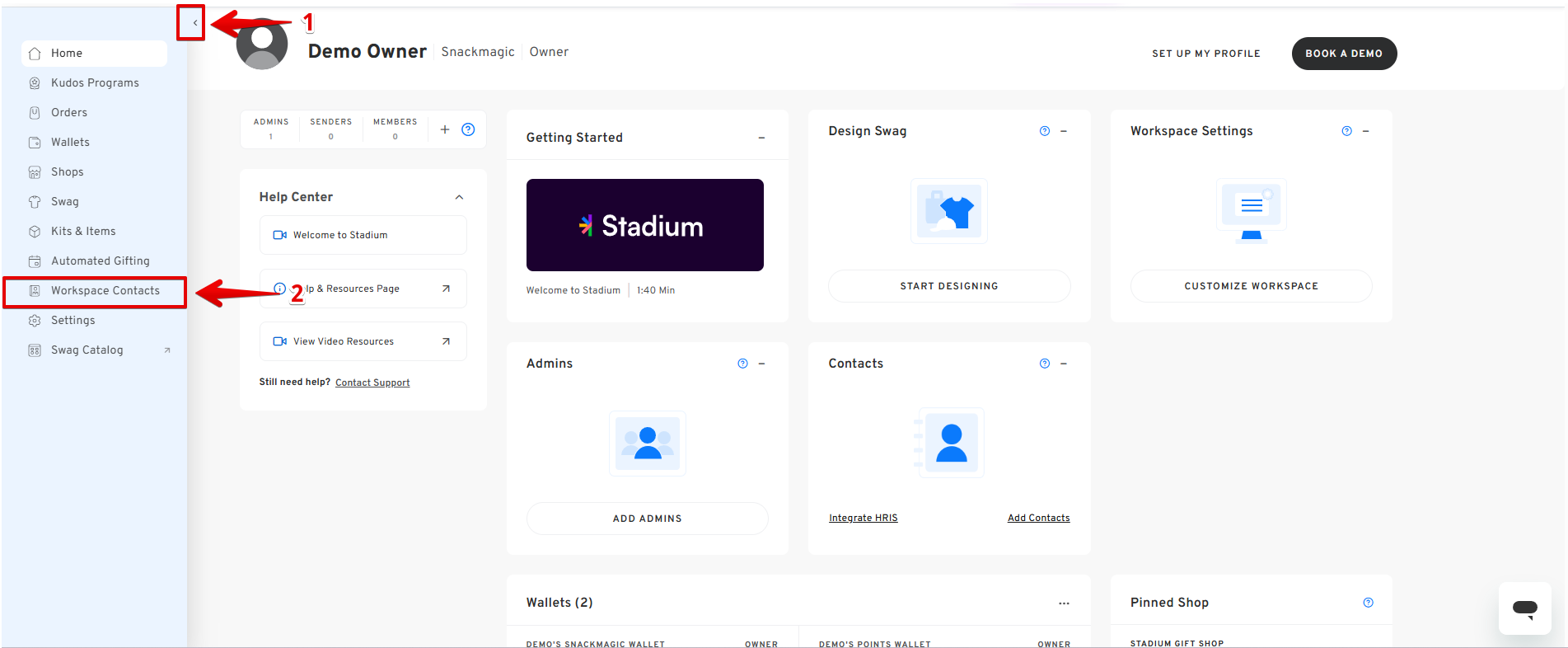Click the Contact Support link
The image size is (1568, 648).
tap(372, 383)
